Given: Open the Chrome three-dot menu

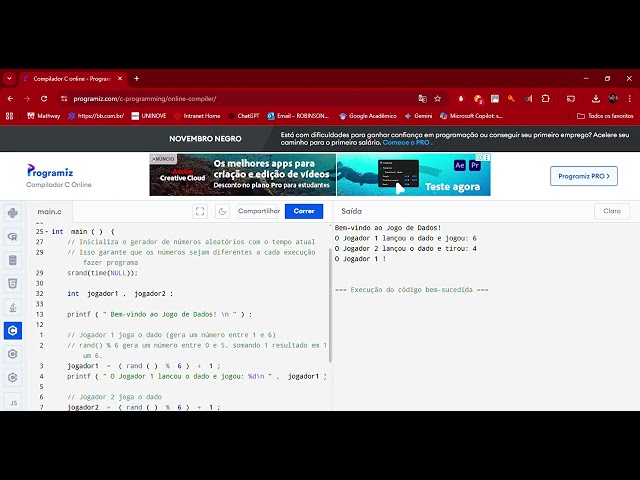Looking at the screenshot, I should tap(630, 99).
